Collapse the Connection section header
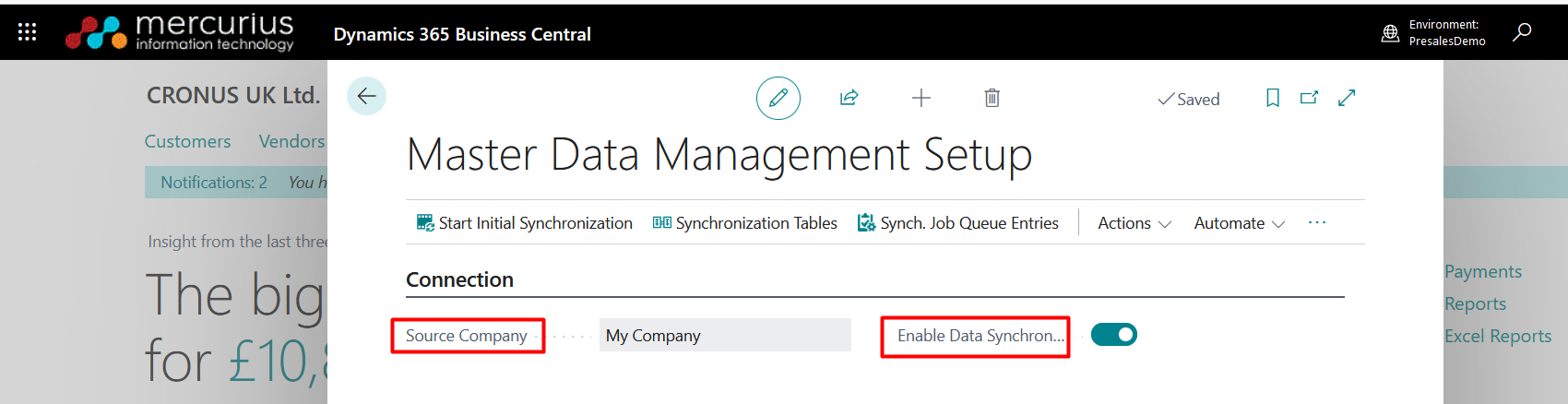The height and width of the screenshot is (404, 1568). (459, 279)
